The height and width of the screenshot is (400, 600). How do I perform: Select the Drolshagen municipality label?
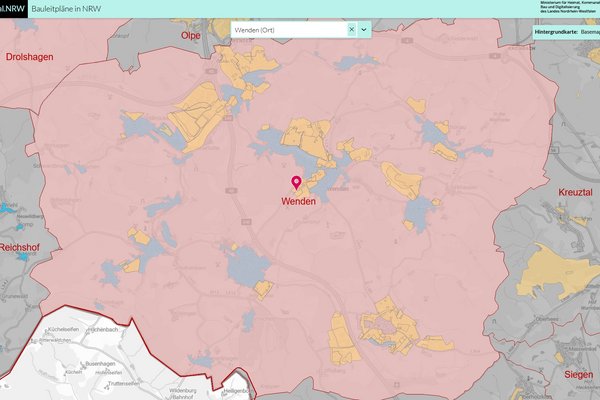(29, 58)
